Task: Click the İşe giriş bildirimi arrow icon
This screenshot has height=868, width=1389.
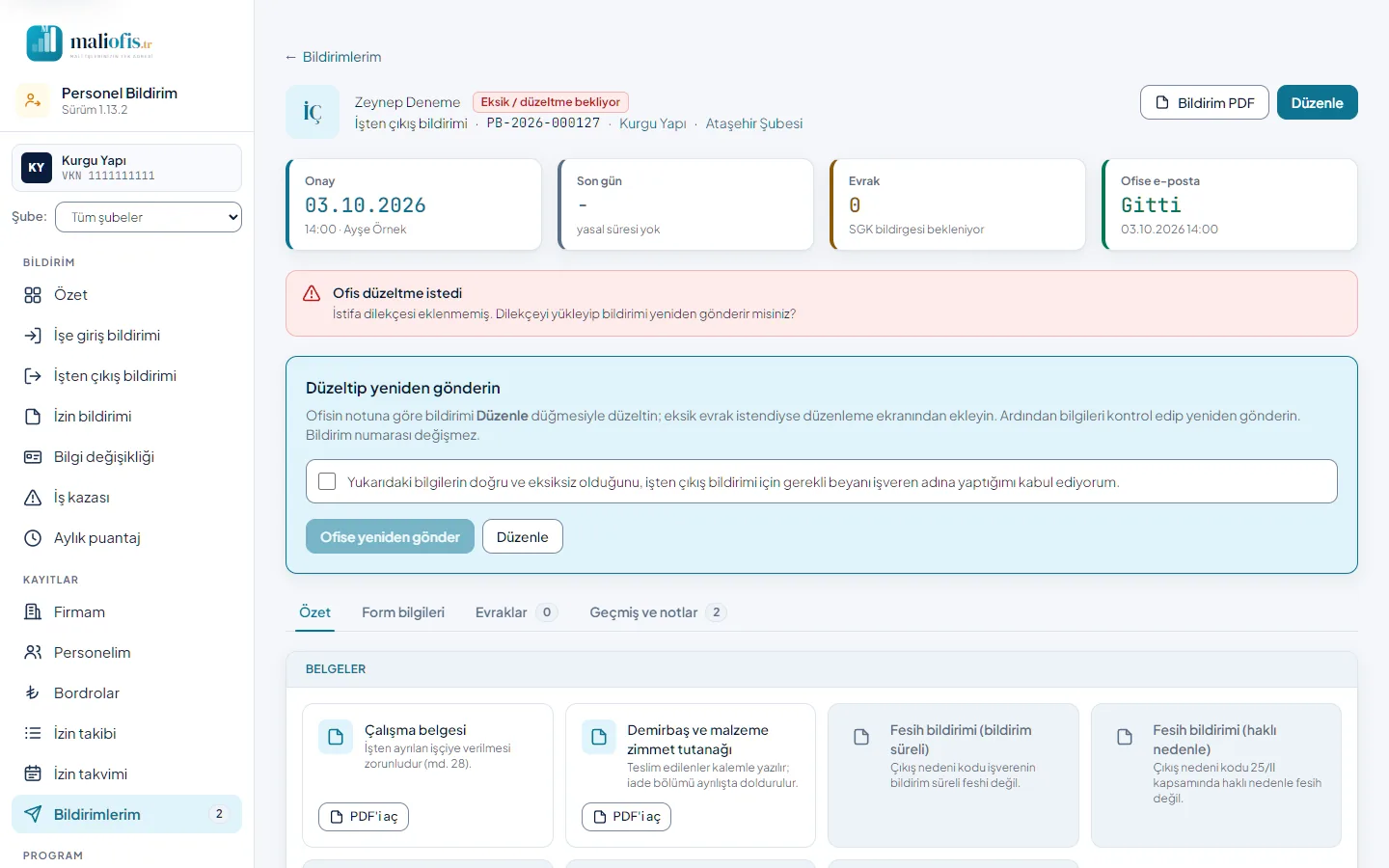Action: pos(33,336)
